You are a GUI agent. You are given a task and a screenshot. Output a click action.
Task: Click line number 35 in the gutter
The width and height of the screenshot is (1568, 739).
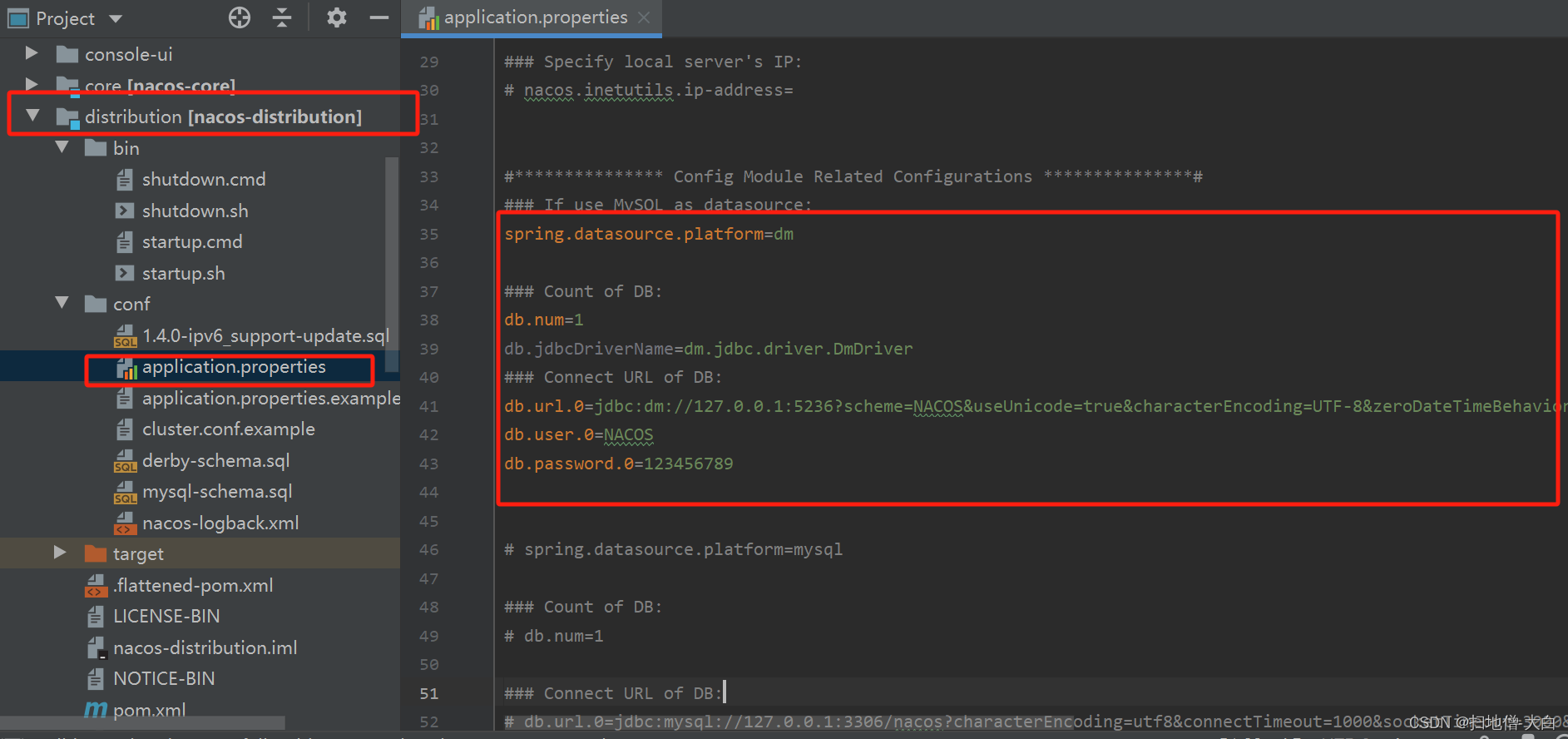428,234
